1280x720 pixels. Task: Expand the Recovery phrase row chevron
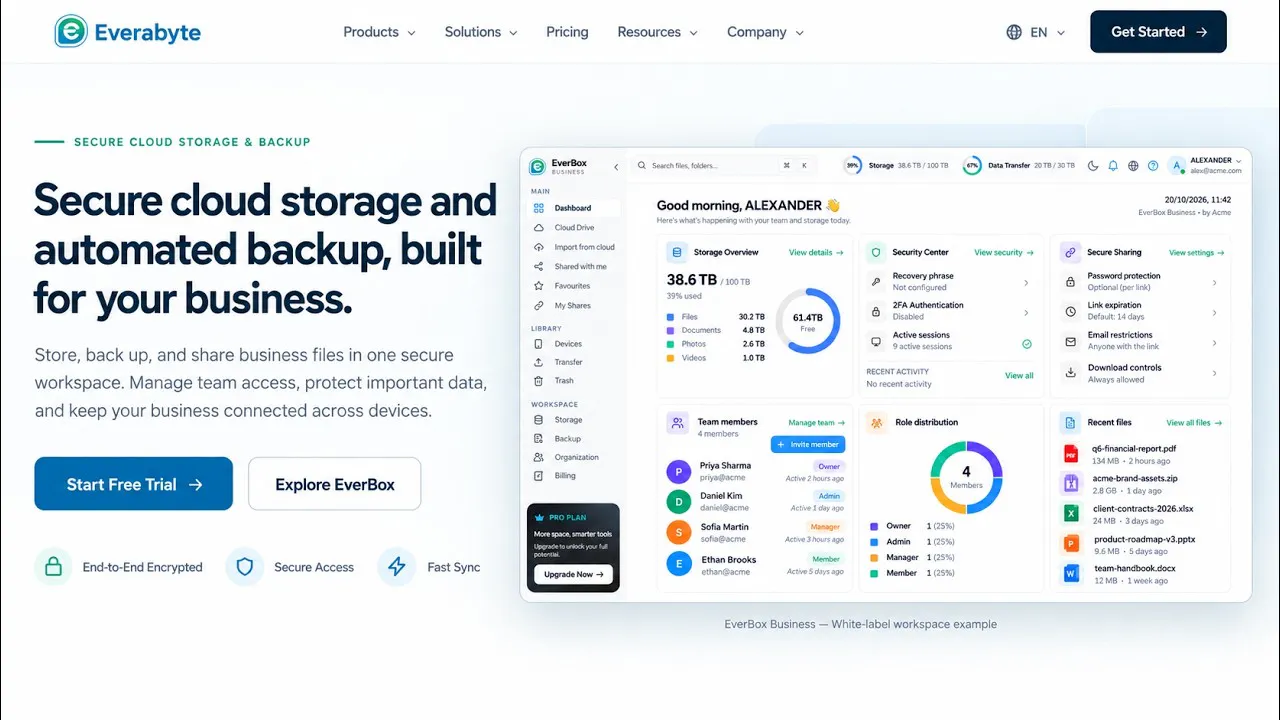(1026, 283)
